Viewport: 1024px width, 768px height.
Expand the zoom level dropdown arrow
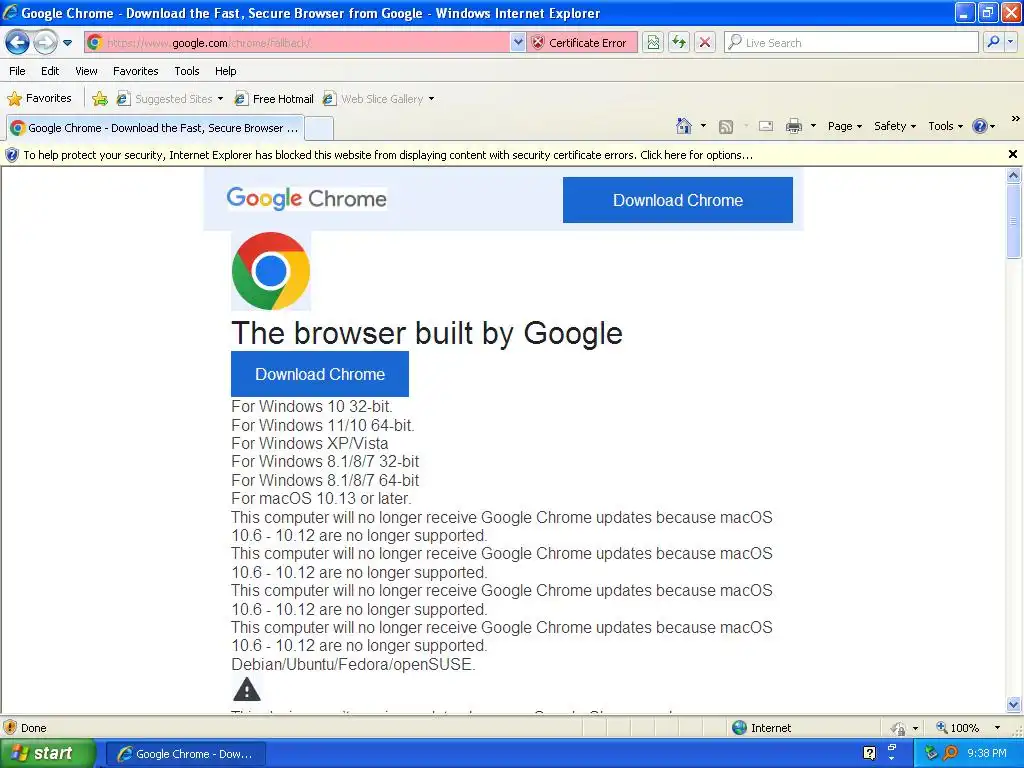(x=997, y=728)
